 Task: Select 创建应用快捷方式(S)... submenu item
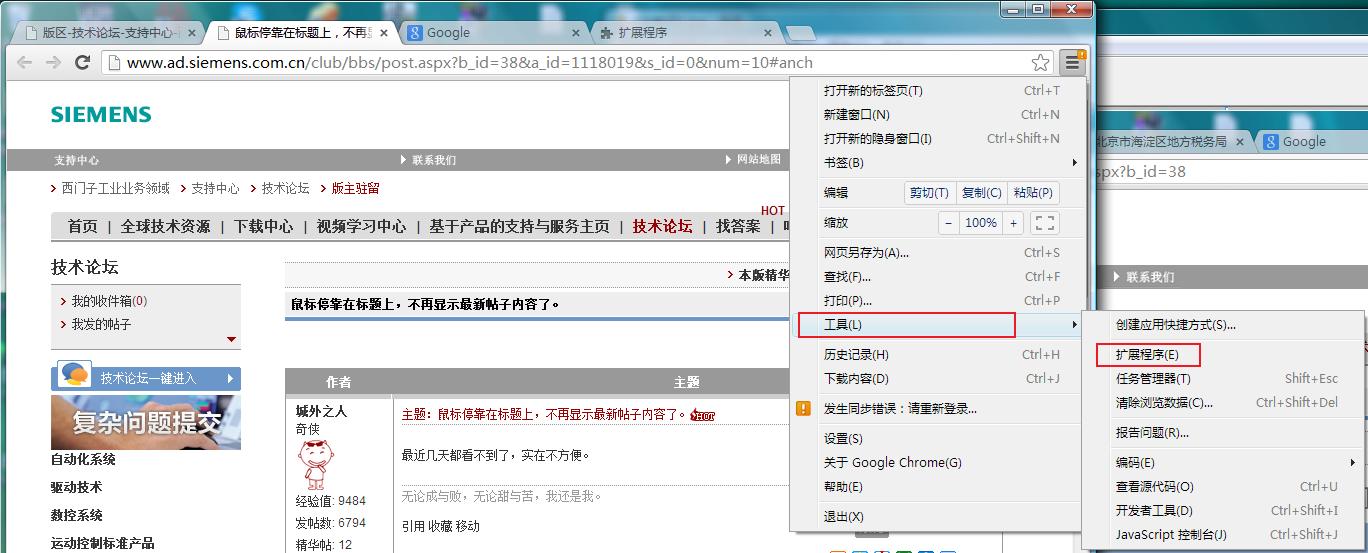(x=1224, y=324)
